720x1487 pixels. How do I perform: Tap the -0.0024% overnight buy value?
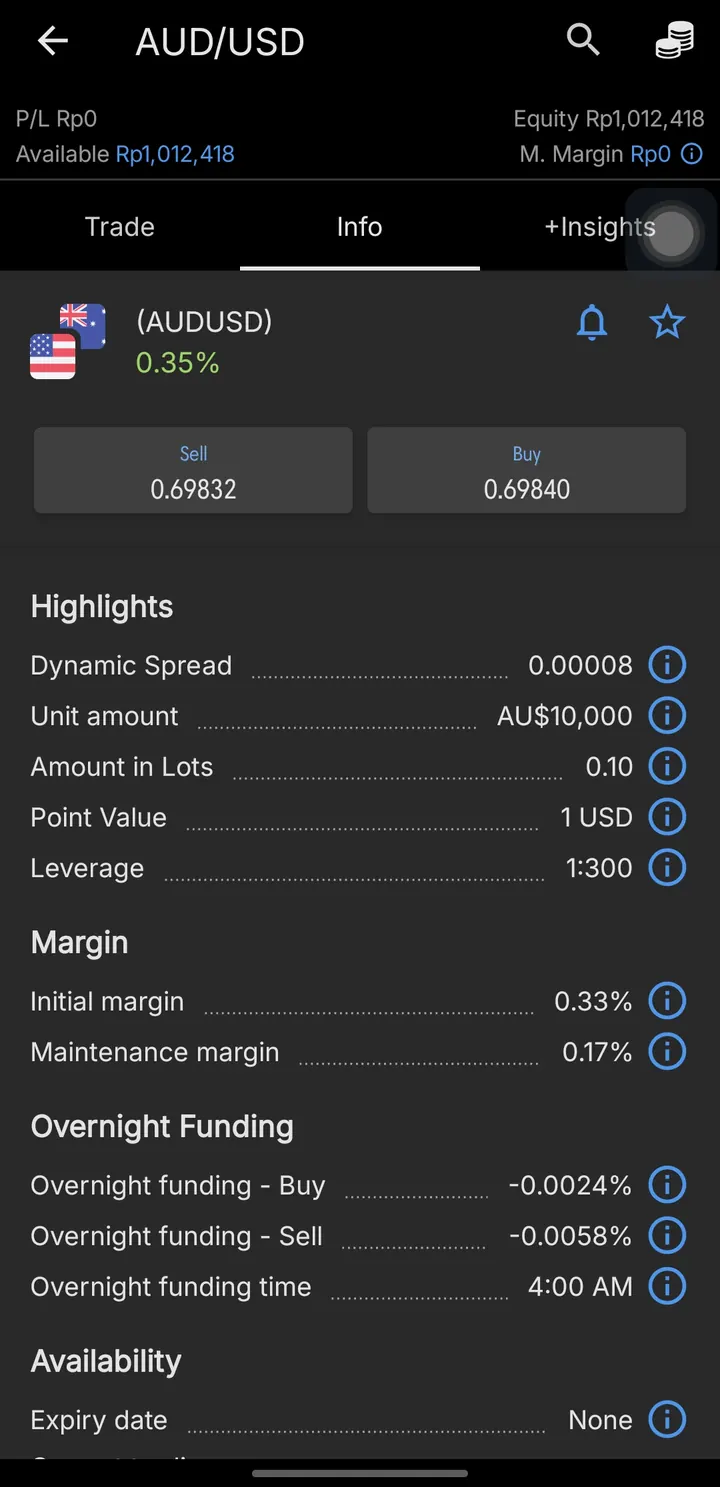pyautogui.click(x=571, y=1185)
